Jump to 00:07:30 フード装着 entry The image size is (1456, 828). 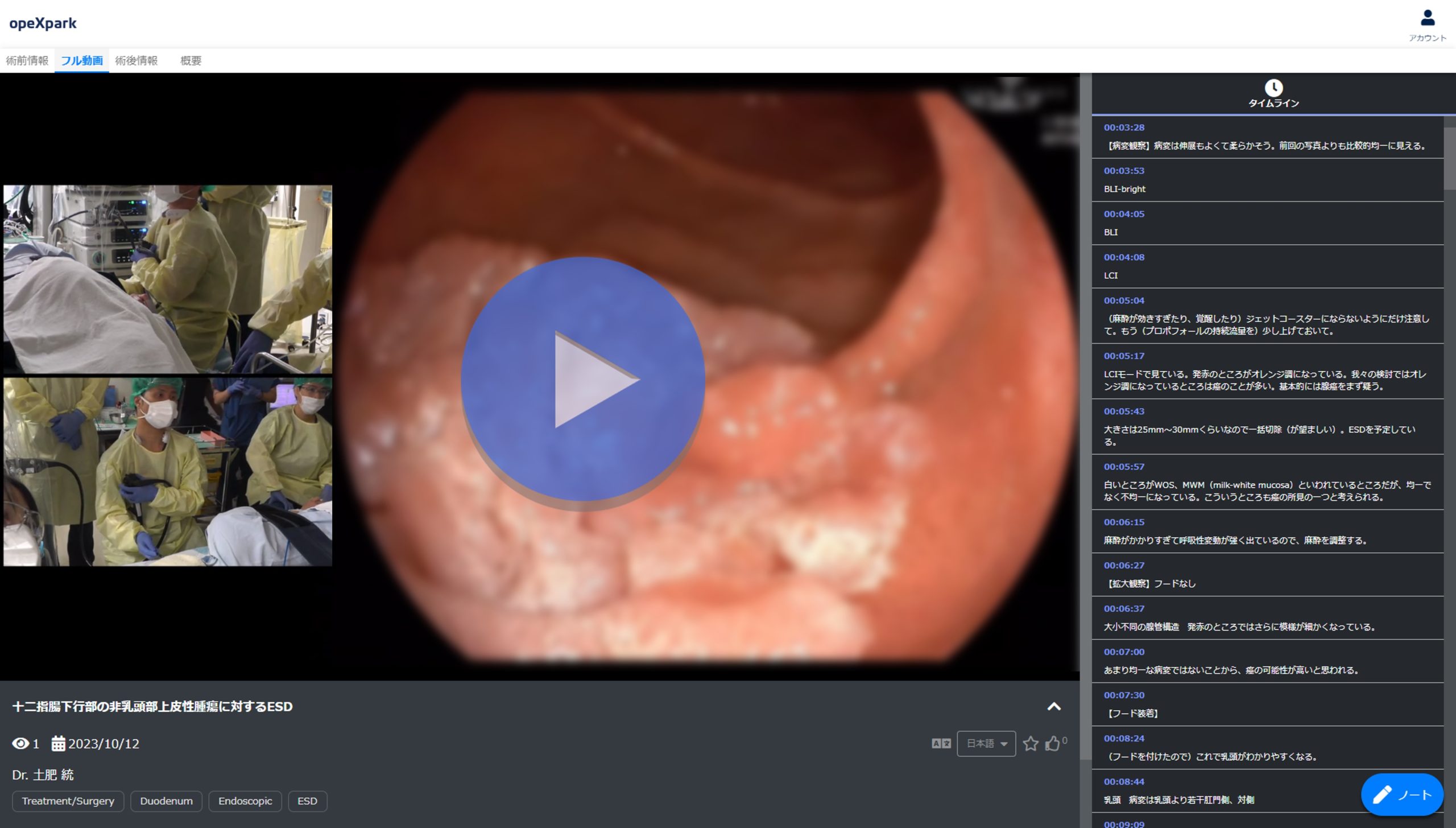[1267, 704]
